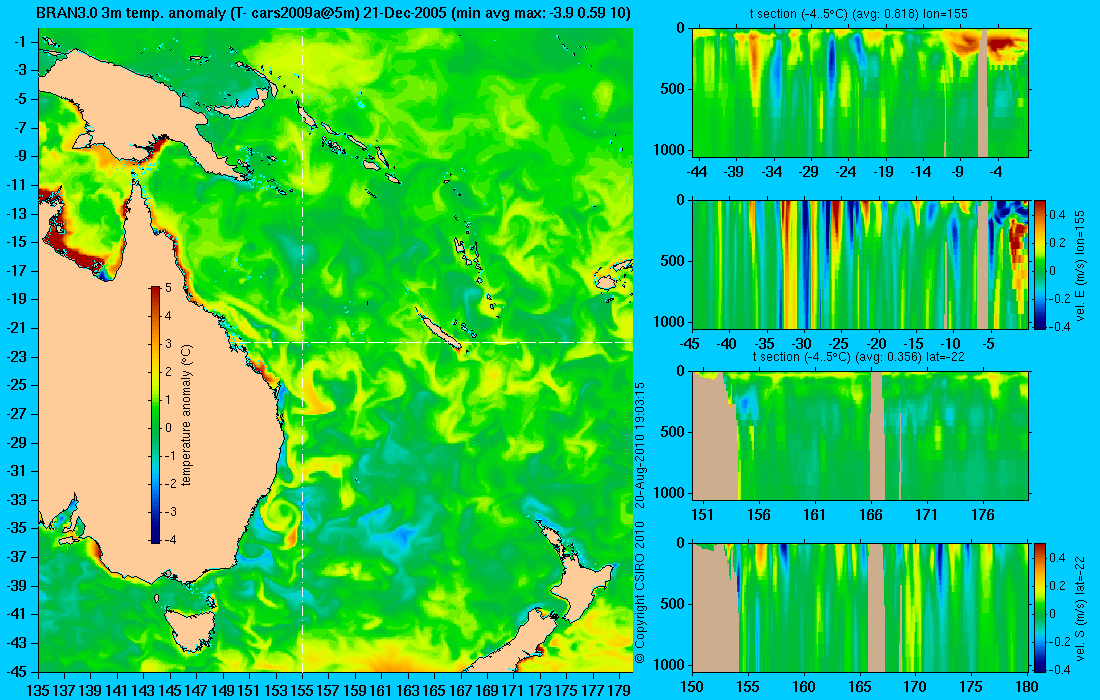Click the temperature anomaly color scale bar
The height and width of the screenshot is (700, 1100).
[155, 414]
